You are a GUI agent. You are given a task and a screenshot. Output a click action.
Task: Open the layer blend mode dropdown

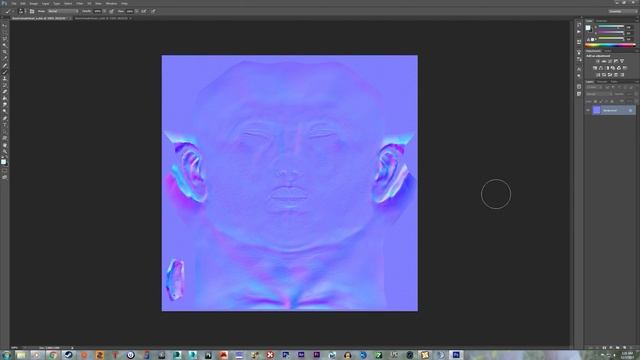tap(599, 94)
